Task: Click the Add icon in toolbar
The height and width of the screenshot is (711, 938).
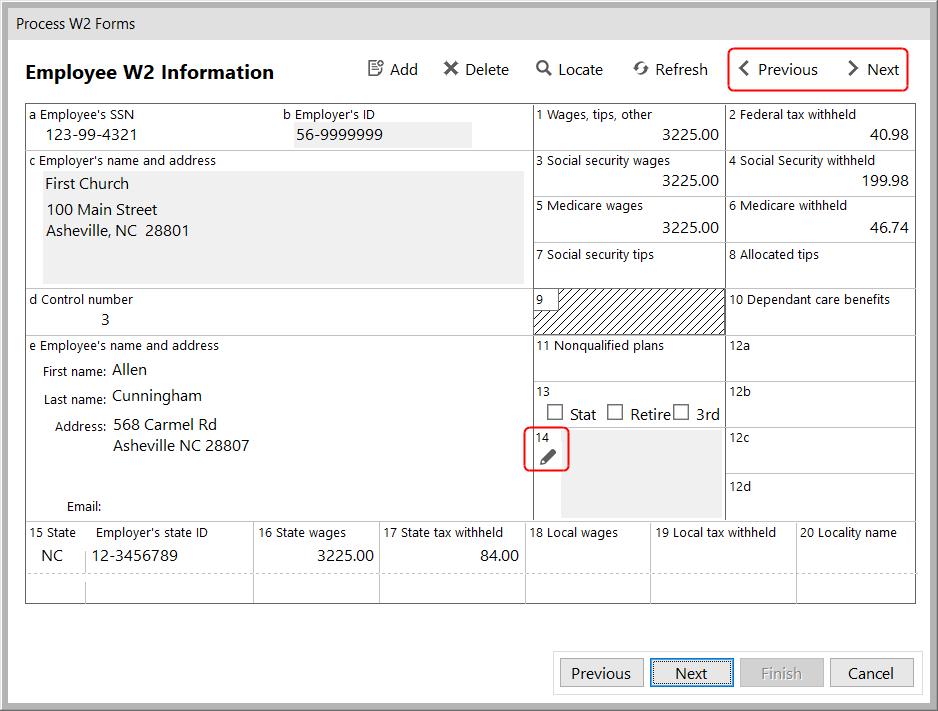Action: [x=376, y=69]
